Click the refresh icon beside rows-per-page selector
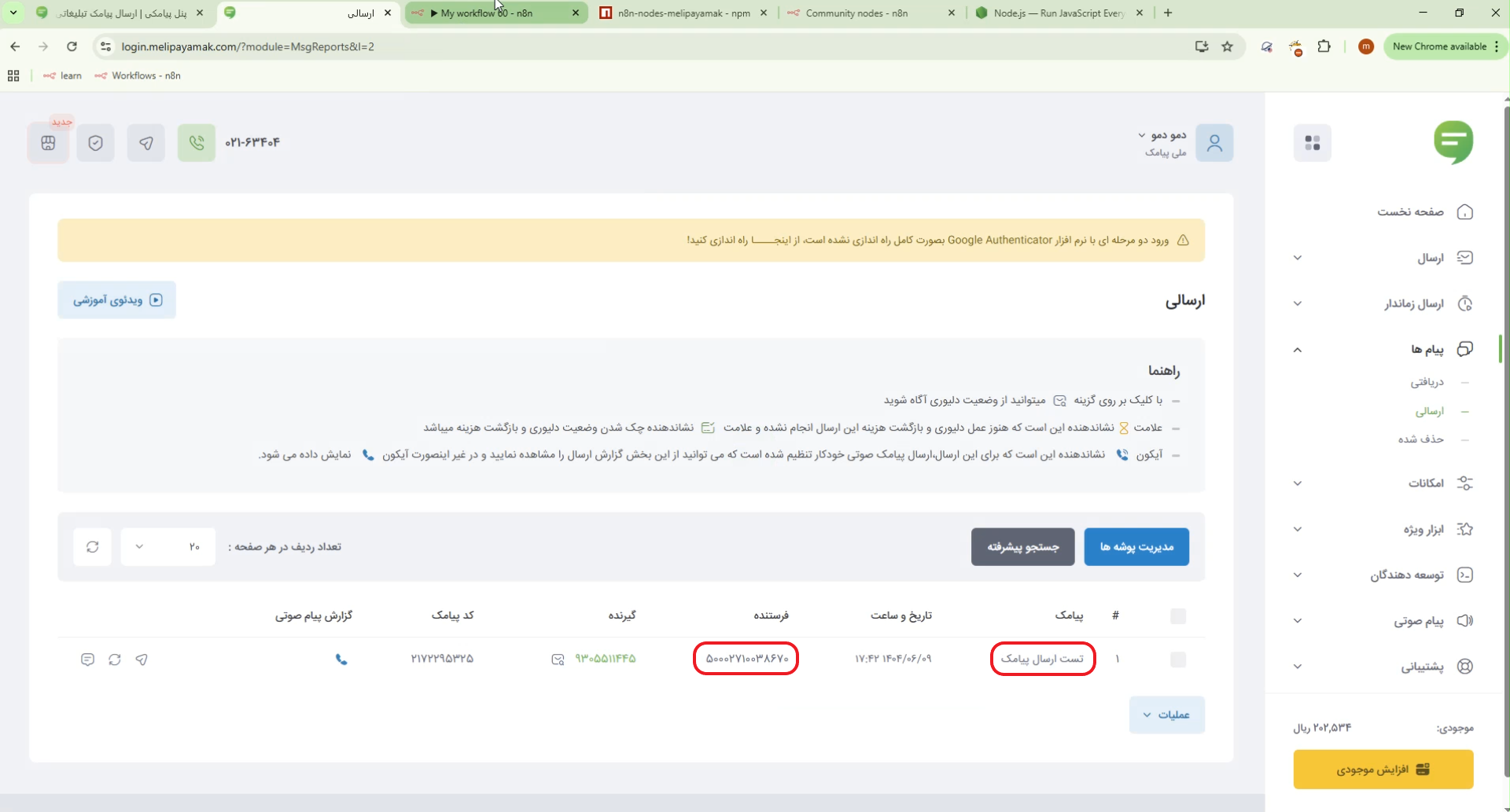The width and height of the screenshot is (1510, 812). pos(93,547)
